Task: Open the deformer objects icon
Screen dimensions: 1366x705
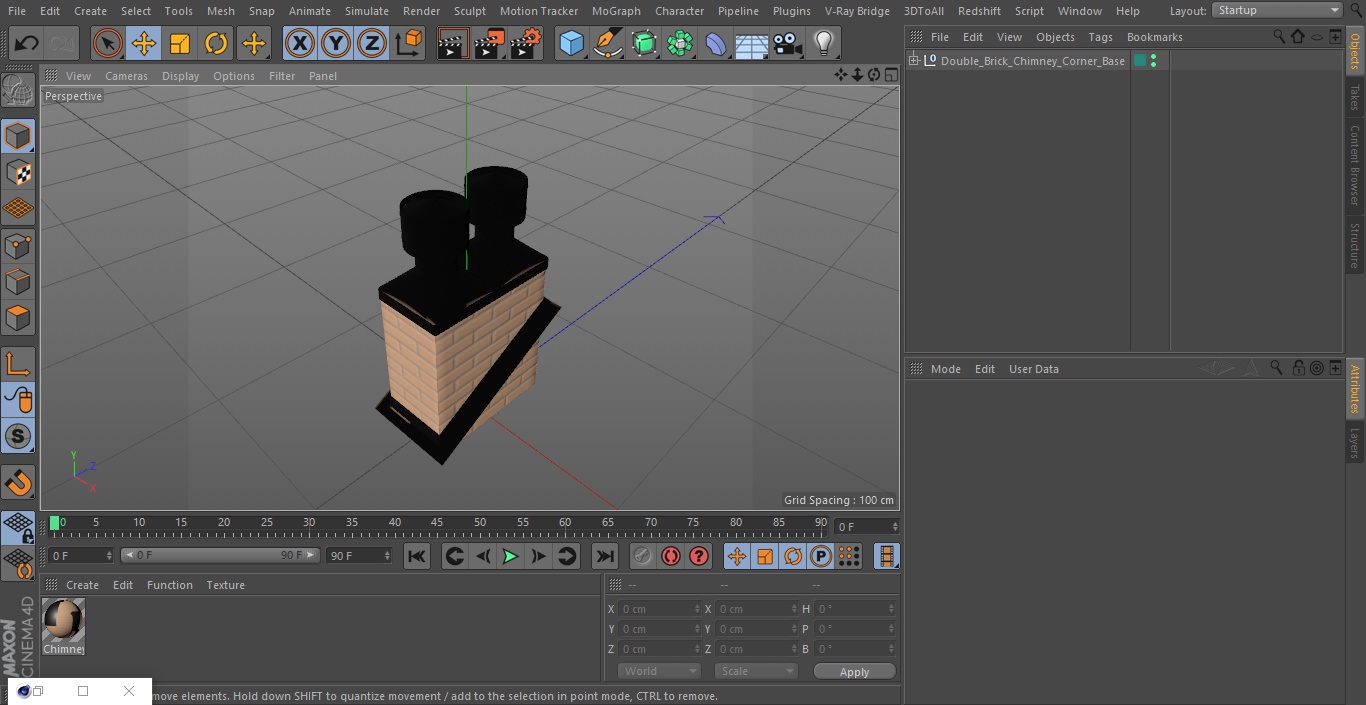Action: (x=716, y=43)
